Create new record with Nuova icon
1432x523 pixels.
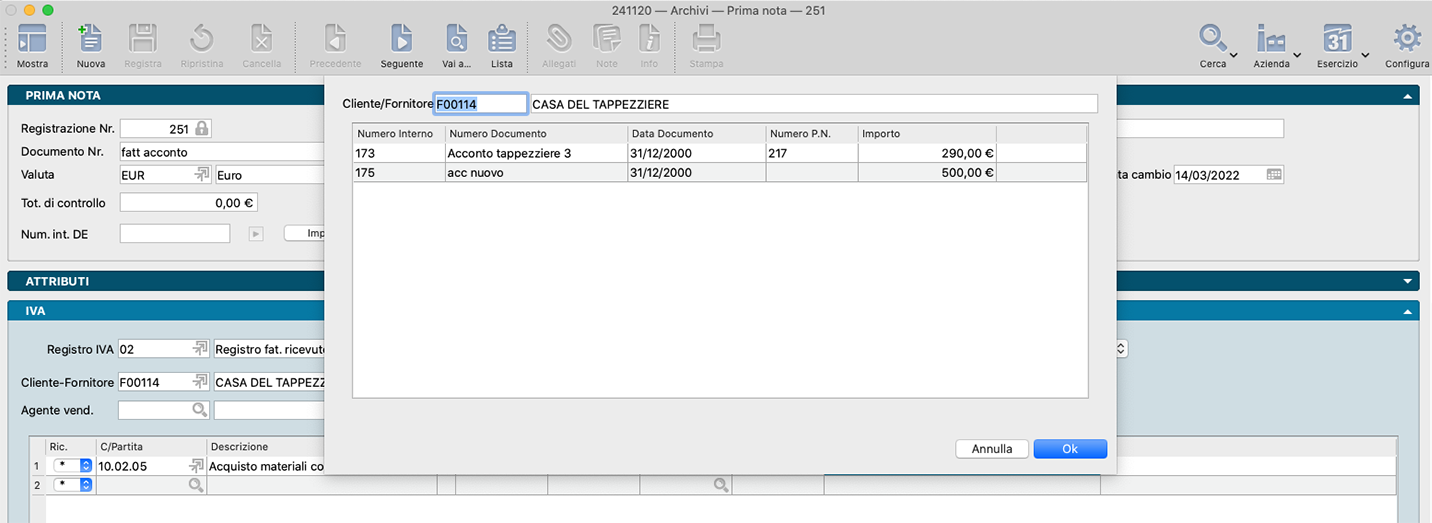point(91,41)
